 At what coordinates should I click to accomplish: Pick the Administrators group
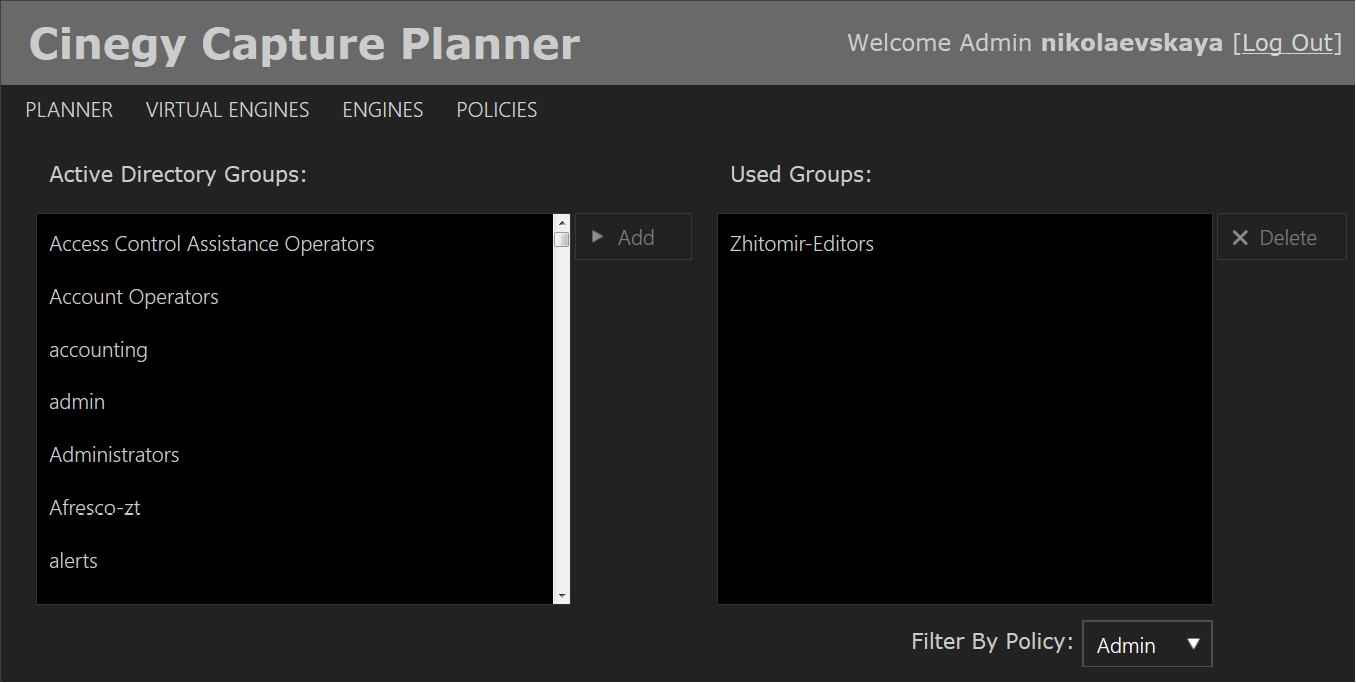click(x=295, y=455)
